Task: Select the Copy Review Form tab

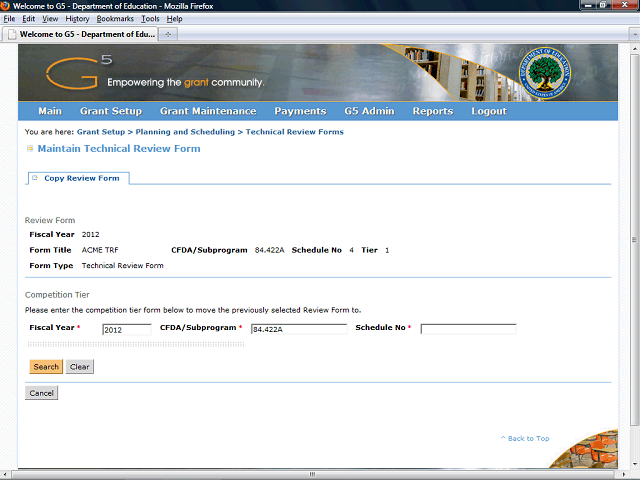Action: (79, 178)
